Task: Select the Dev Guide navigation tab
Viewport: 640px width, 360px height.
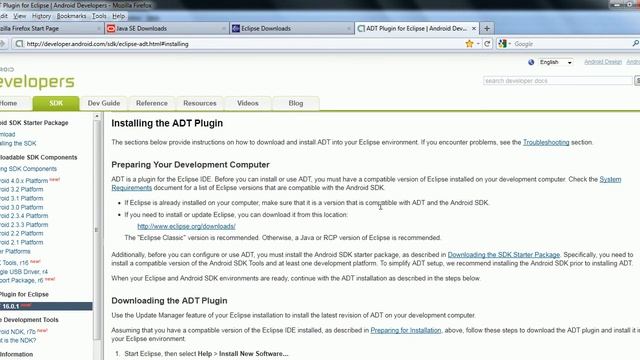Action: [x=104, y=103]
